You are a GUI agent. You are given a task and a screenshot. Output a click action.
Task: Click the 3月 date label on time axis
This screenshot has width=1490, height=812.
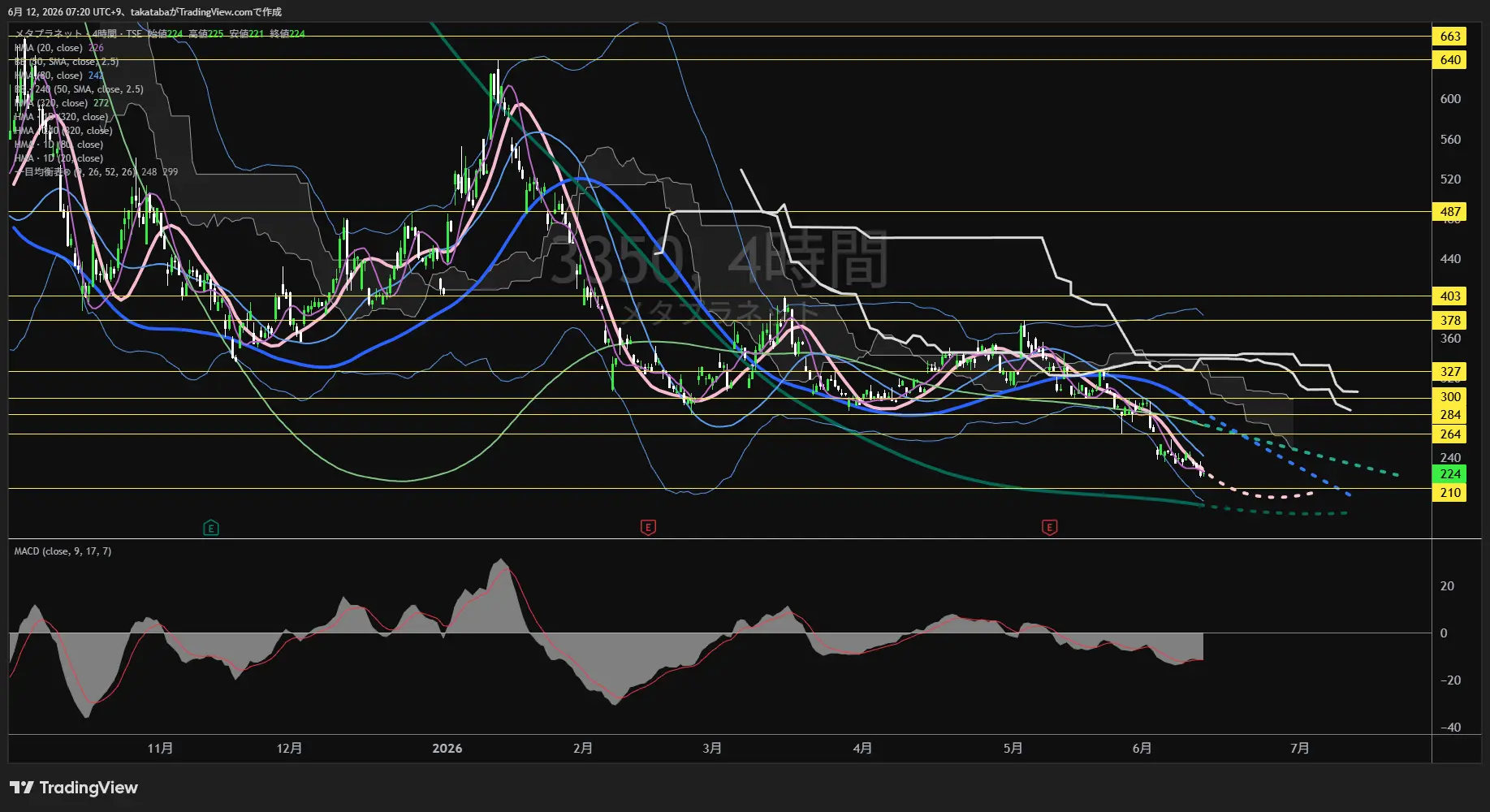(712, 748)
